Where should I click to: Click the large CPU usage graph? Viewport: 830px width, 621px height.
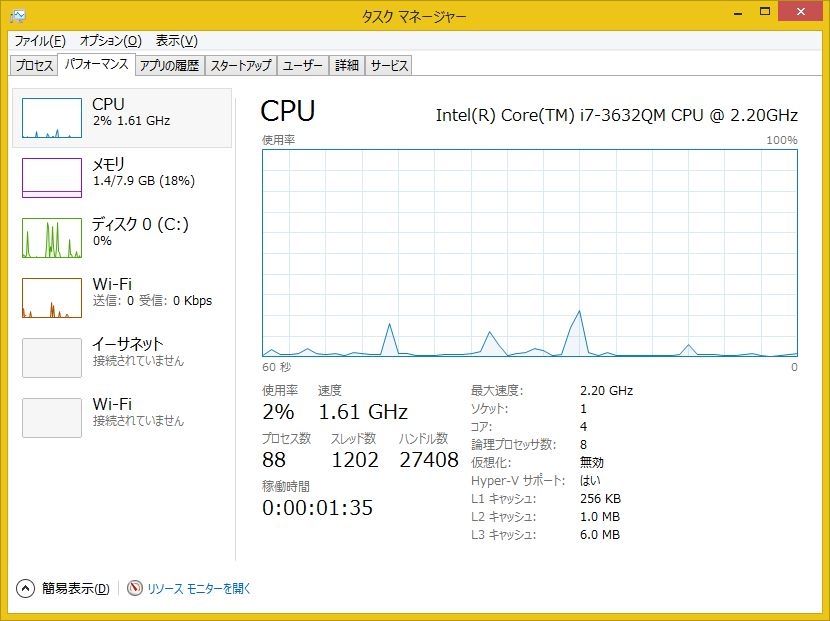[530, 253]
